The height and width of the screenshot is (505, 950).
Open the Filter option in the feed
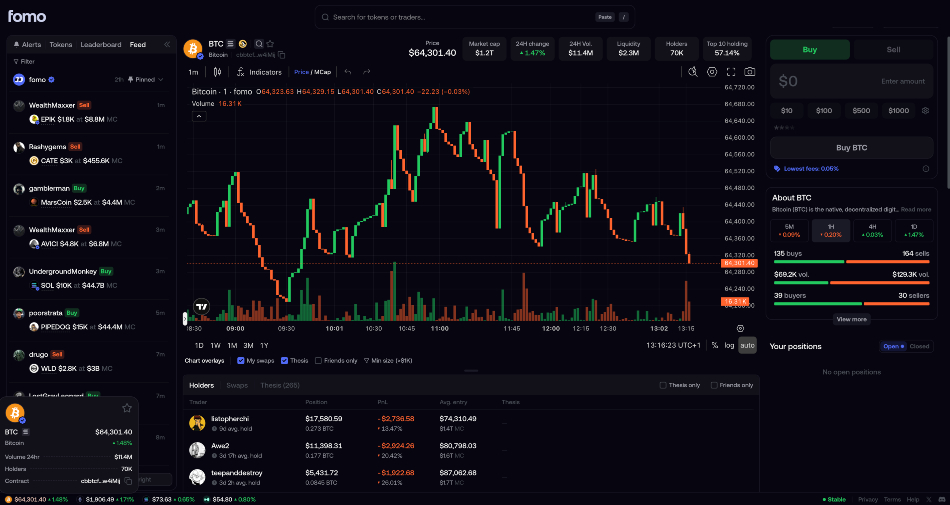(24, 62)
